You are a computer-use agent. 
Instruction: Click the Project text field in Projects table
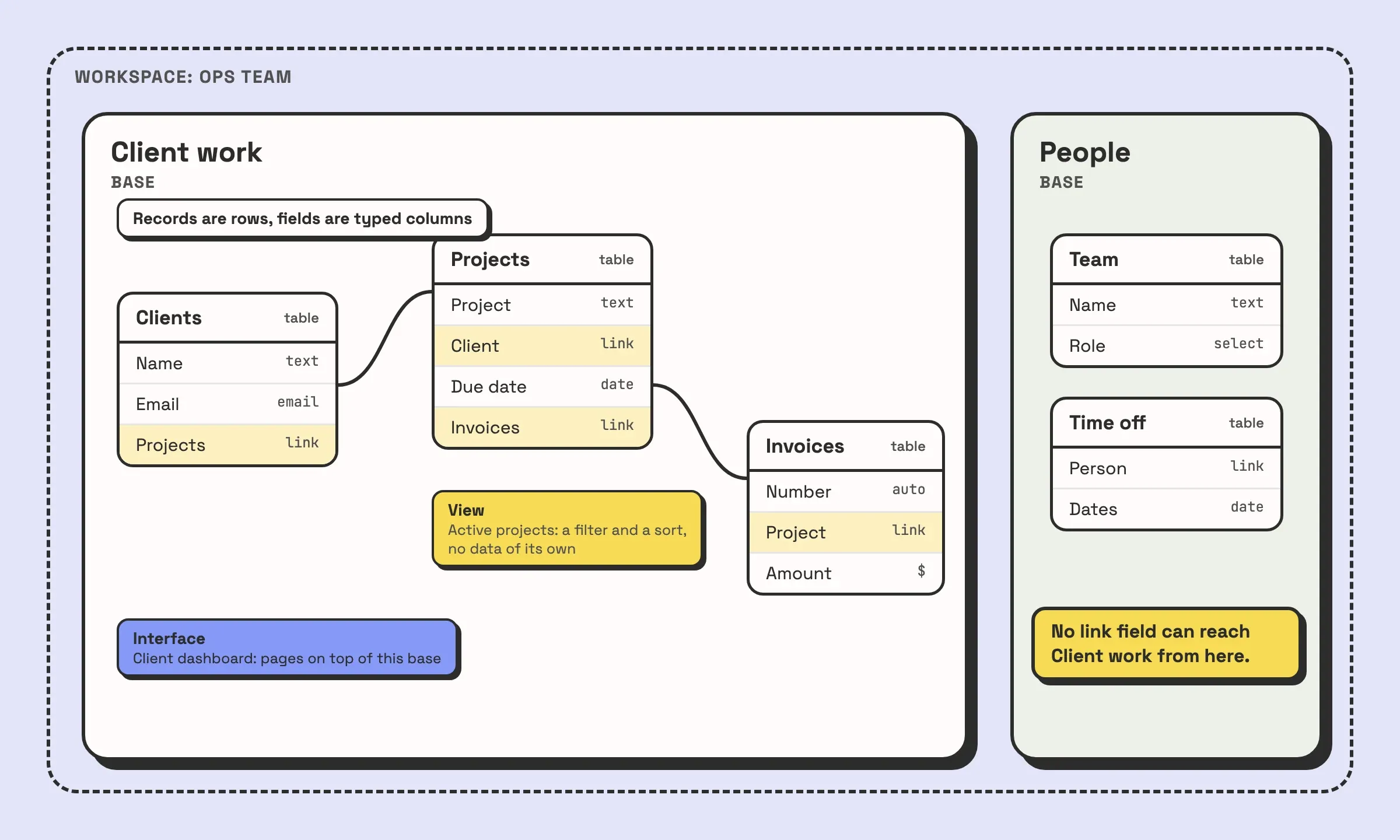pos(542,304)
